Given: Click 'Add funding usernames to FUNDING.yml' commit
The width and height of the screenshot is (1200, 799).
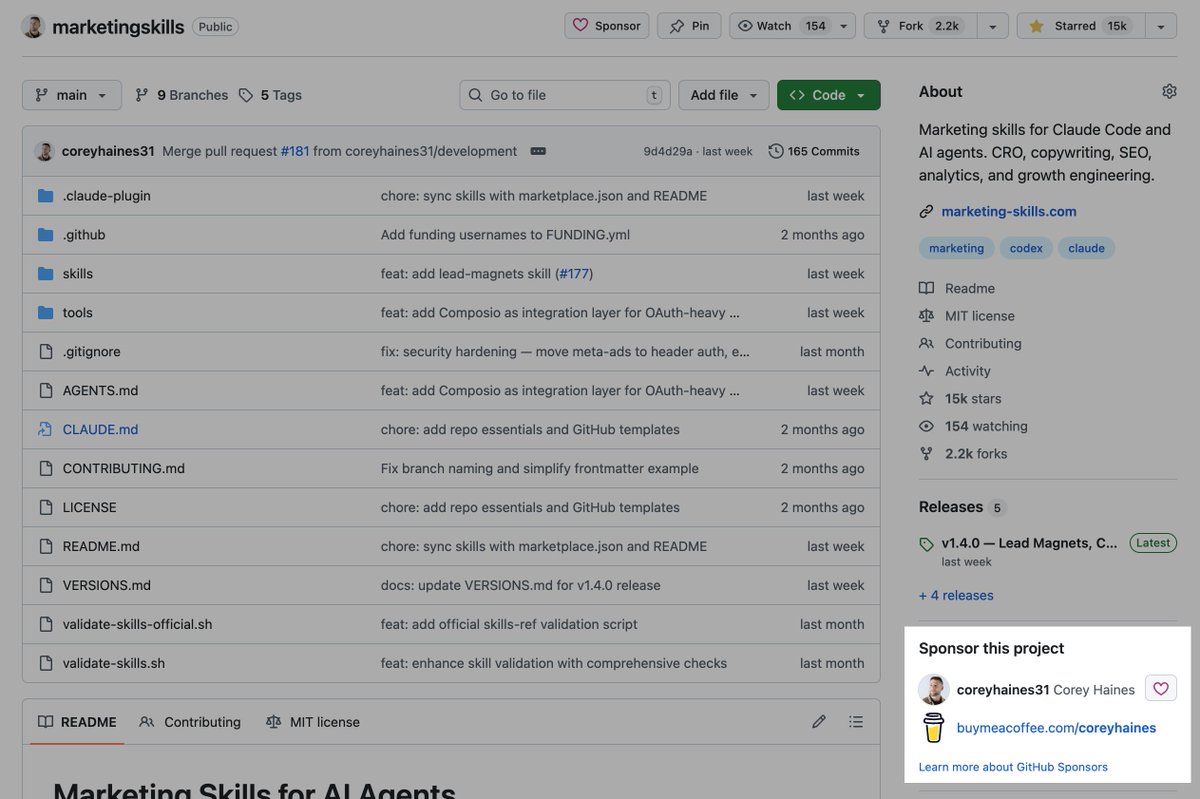Looking at the screenshot, I should pyautogui.click(x=505, y=235).
